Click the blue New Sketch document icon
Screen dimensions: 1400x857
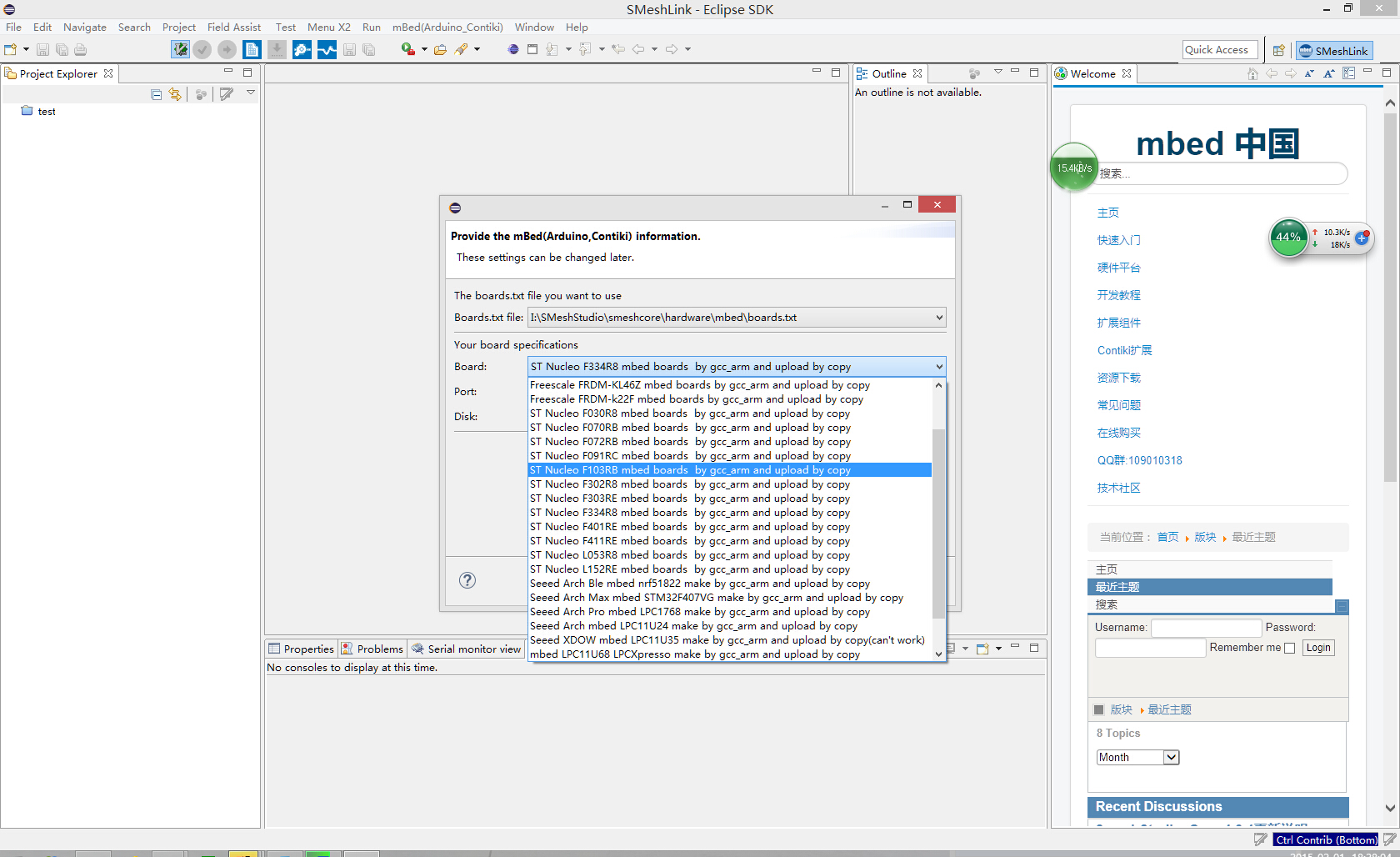pos(252,50)
